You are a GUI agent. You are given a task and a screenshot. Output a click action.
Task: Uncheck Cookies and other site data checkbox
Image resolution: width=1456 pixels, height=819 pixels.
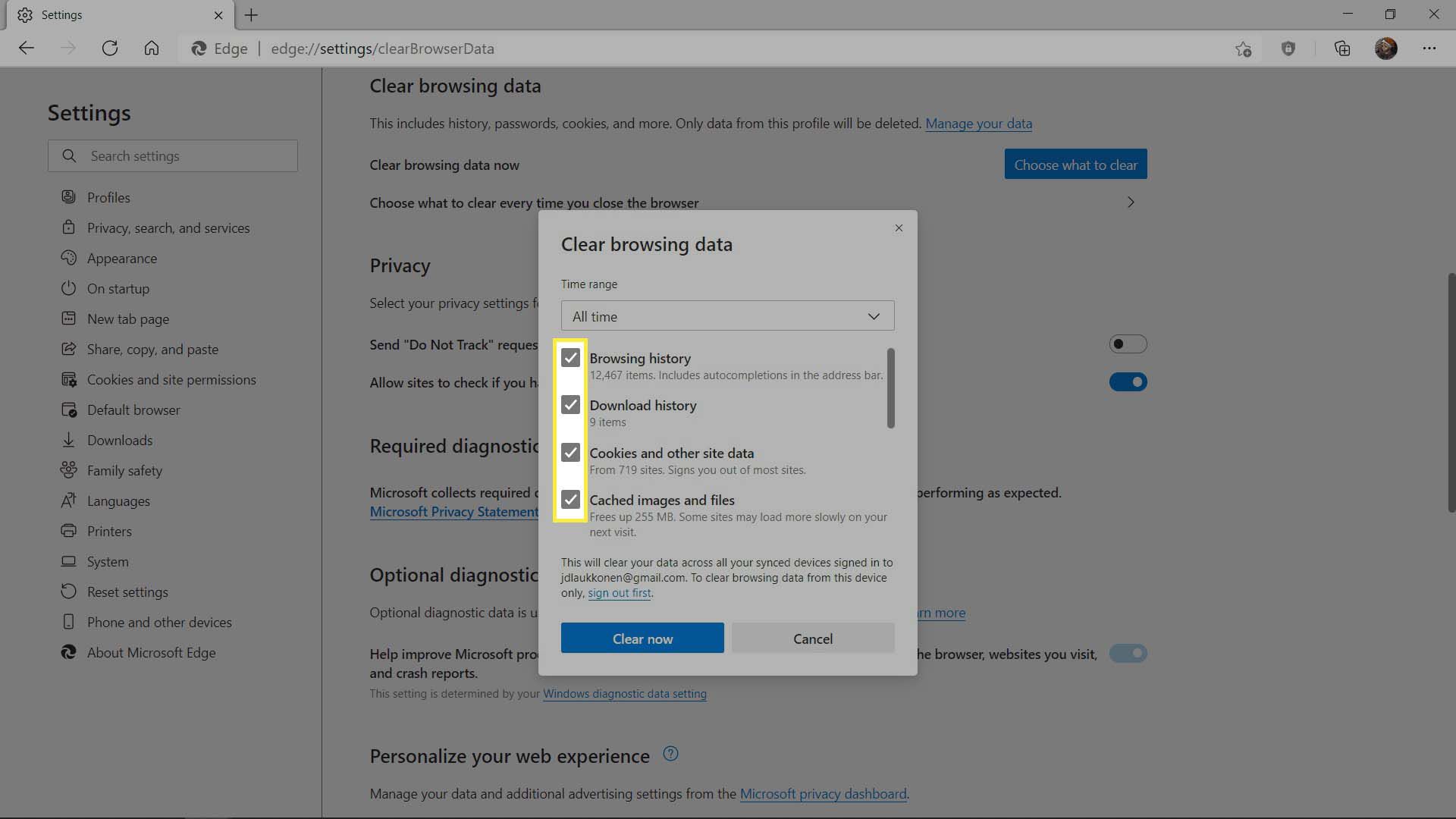tap(570, 453)
